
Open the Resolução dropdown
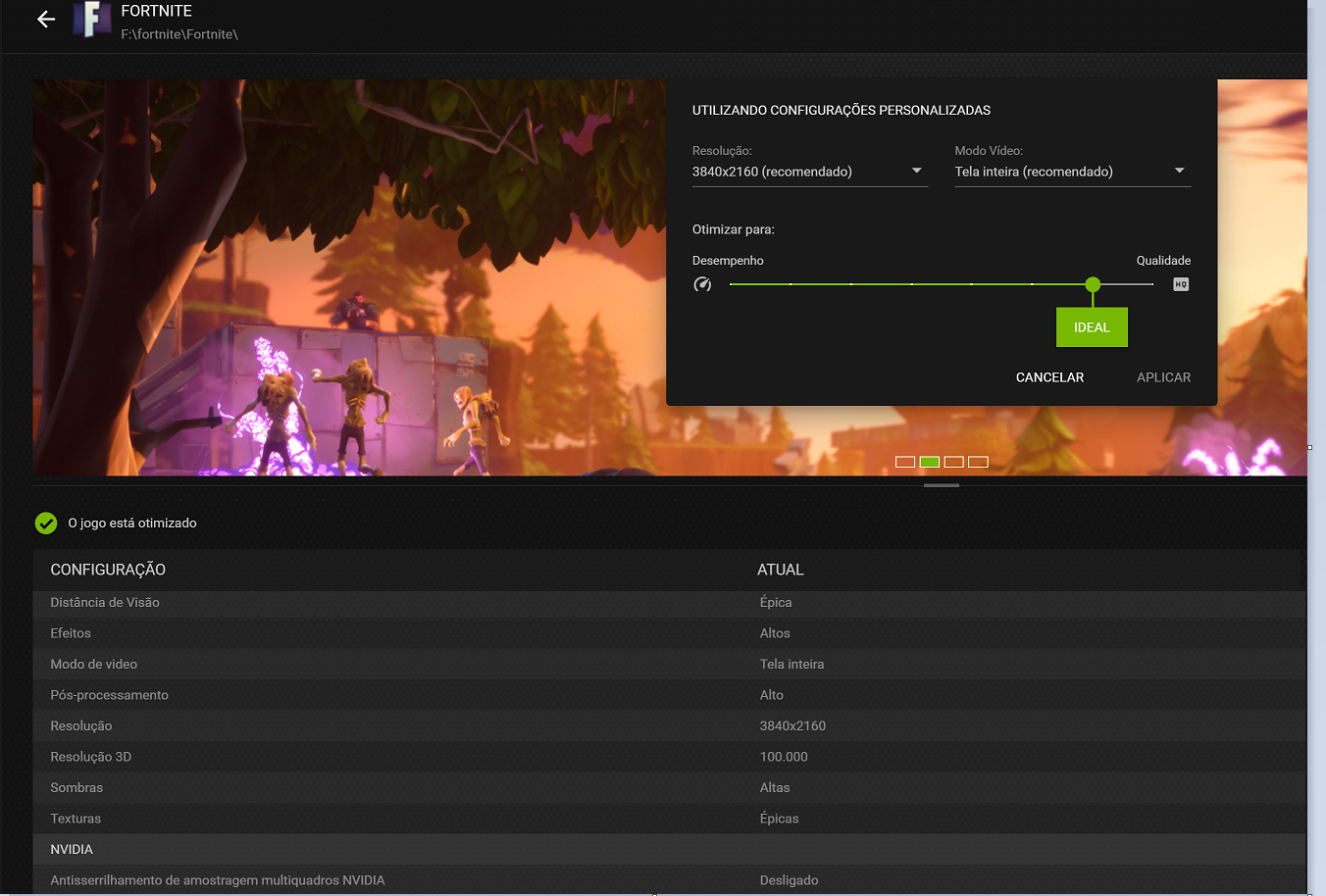coord(809,172)
